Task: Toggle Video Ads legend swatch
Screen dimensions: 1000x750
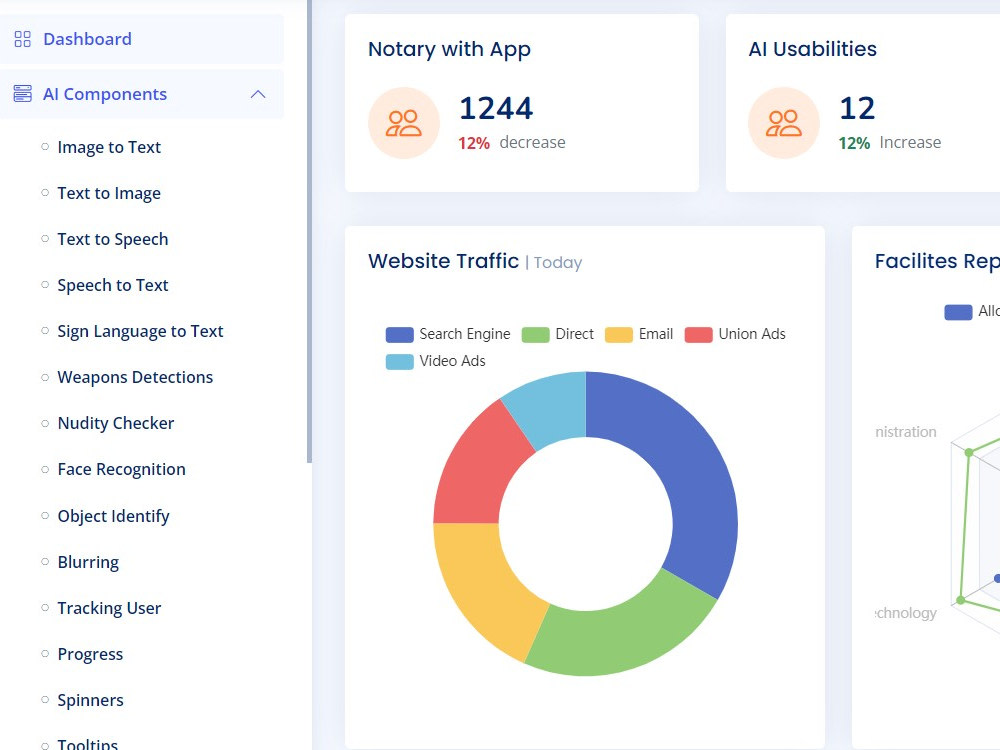Action: click(x=399, y=362)
